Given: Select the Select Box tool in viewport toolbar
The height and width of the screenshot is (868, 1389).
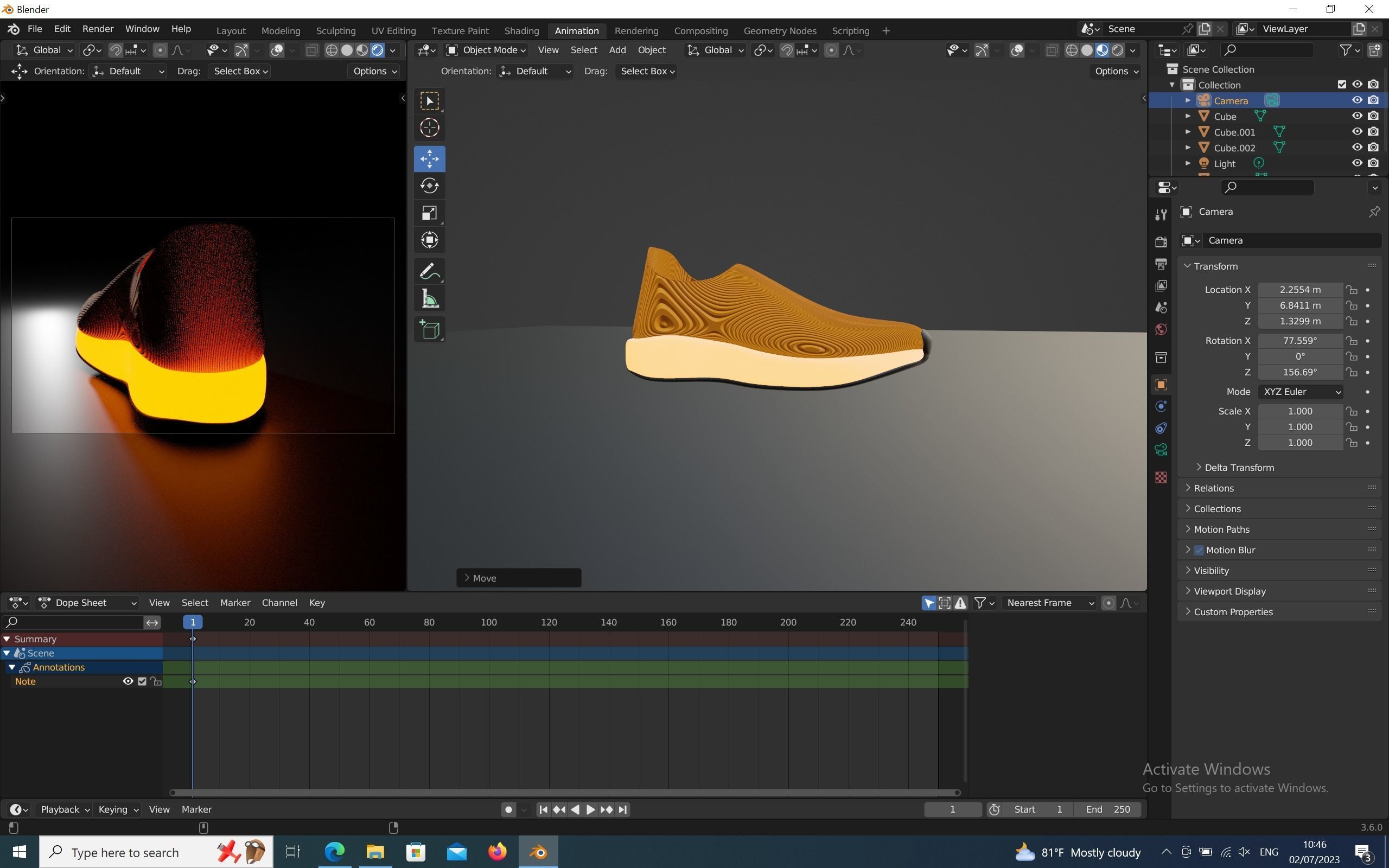Looking at the screenshot, I should point(429,101).
